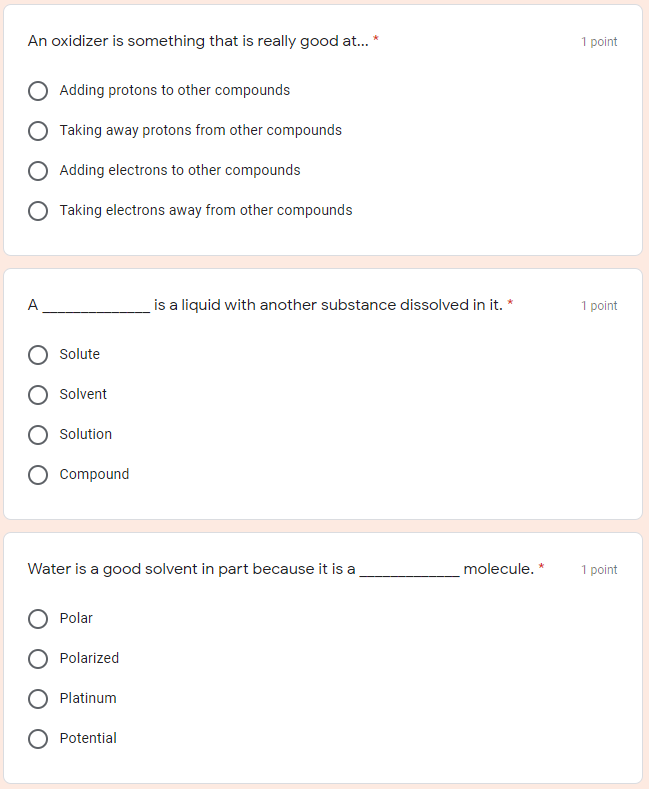Select the Potential answer option
This screenshot has width=649, height=789.
38,739
